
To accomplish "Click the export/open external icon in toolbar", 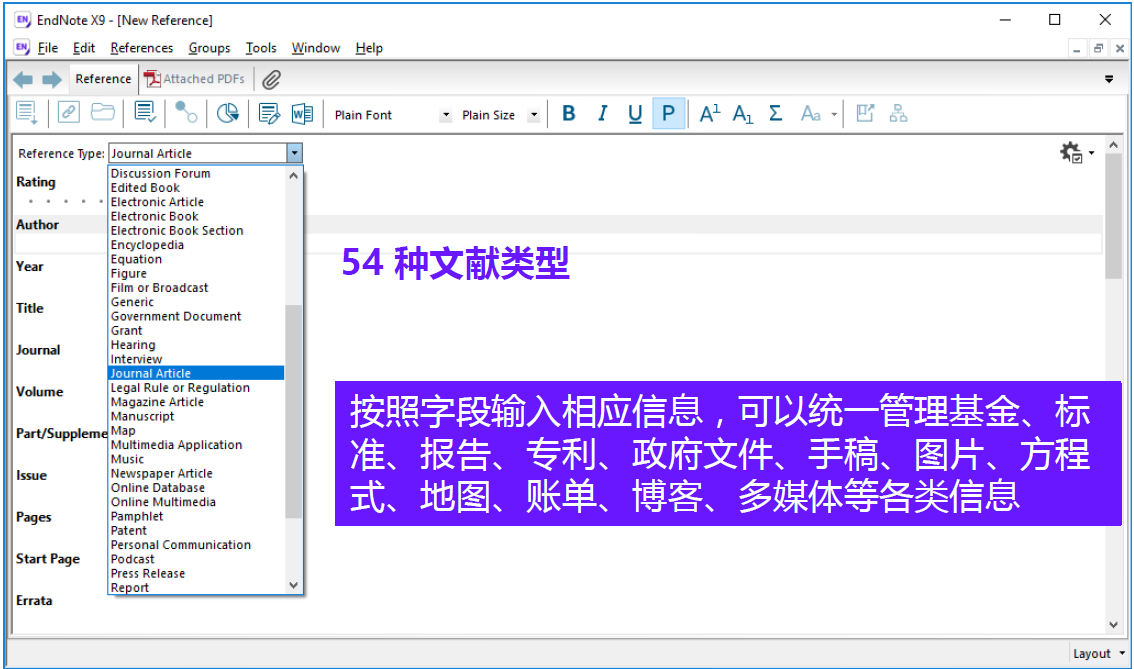I will 865,113.
